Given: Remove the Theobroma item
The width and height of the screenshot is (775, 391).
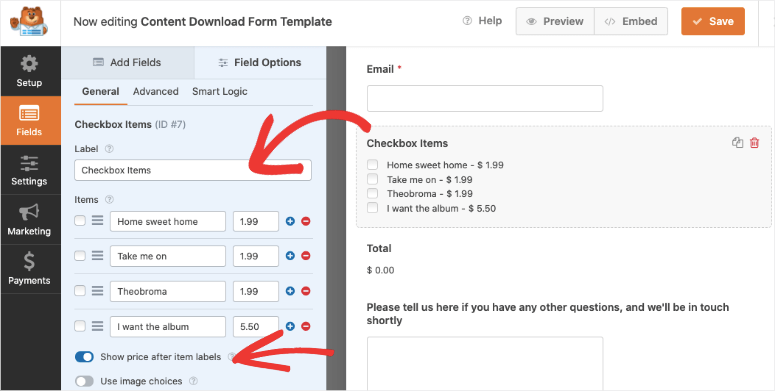Looking at the screenshot, I should (x=305, y=291).
